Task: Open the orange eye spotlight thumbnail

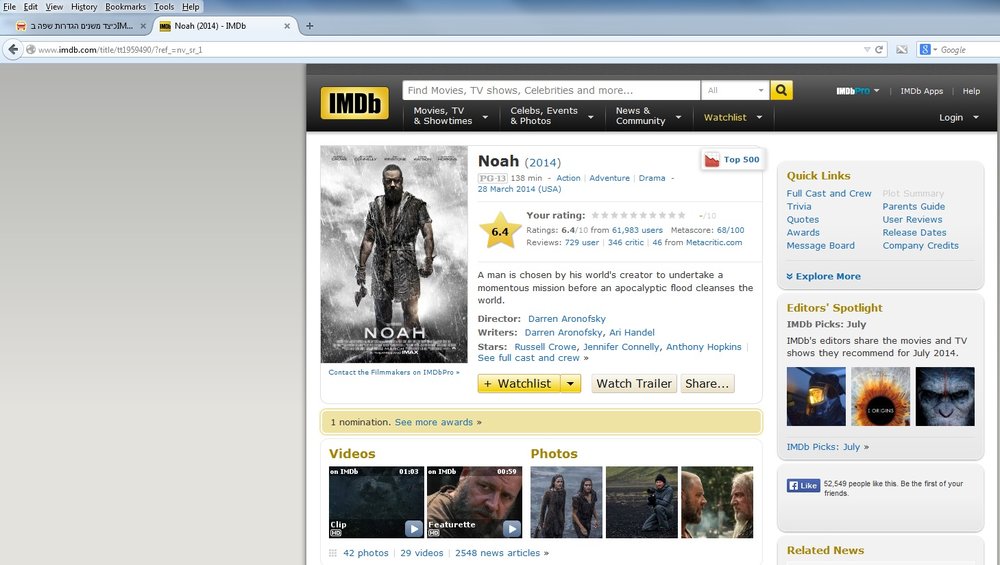Action: point(880,397)
